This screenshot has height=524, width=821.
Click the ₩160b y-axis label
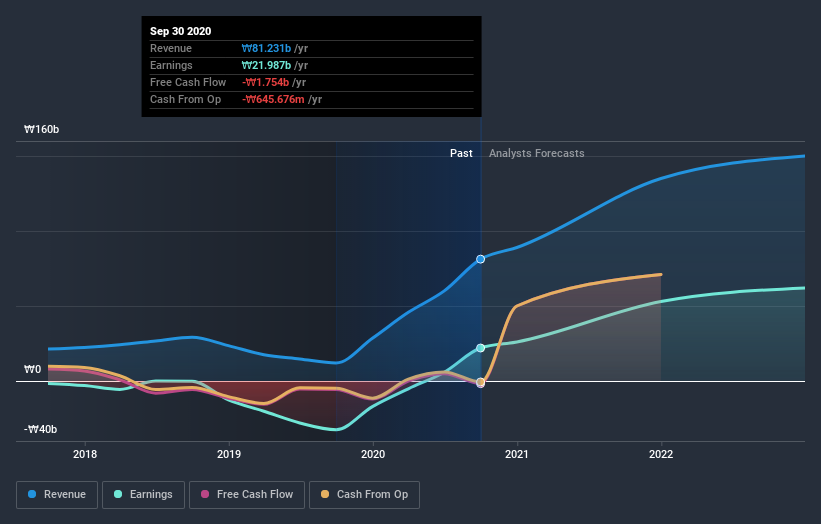41,129
